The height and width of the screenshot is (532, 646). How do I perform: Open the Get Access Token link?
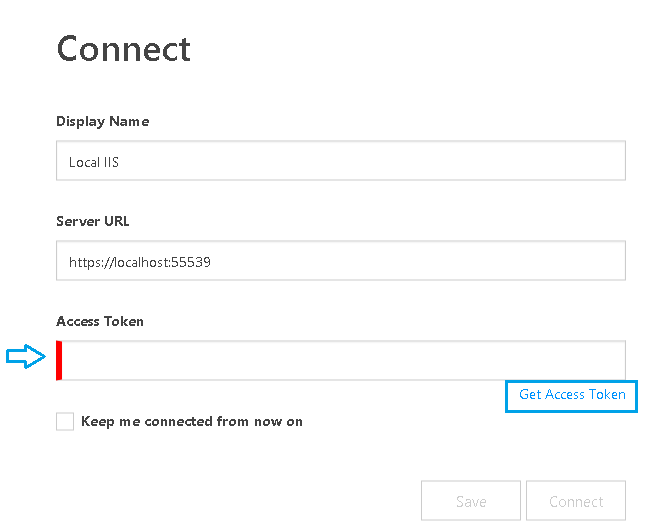pyautogui.click(x=572, y=395)
